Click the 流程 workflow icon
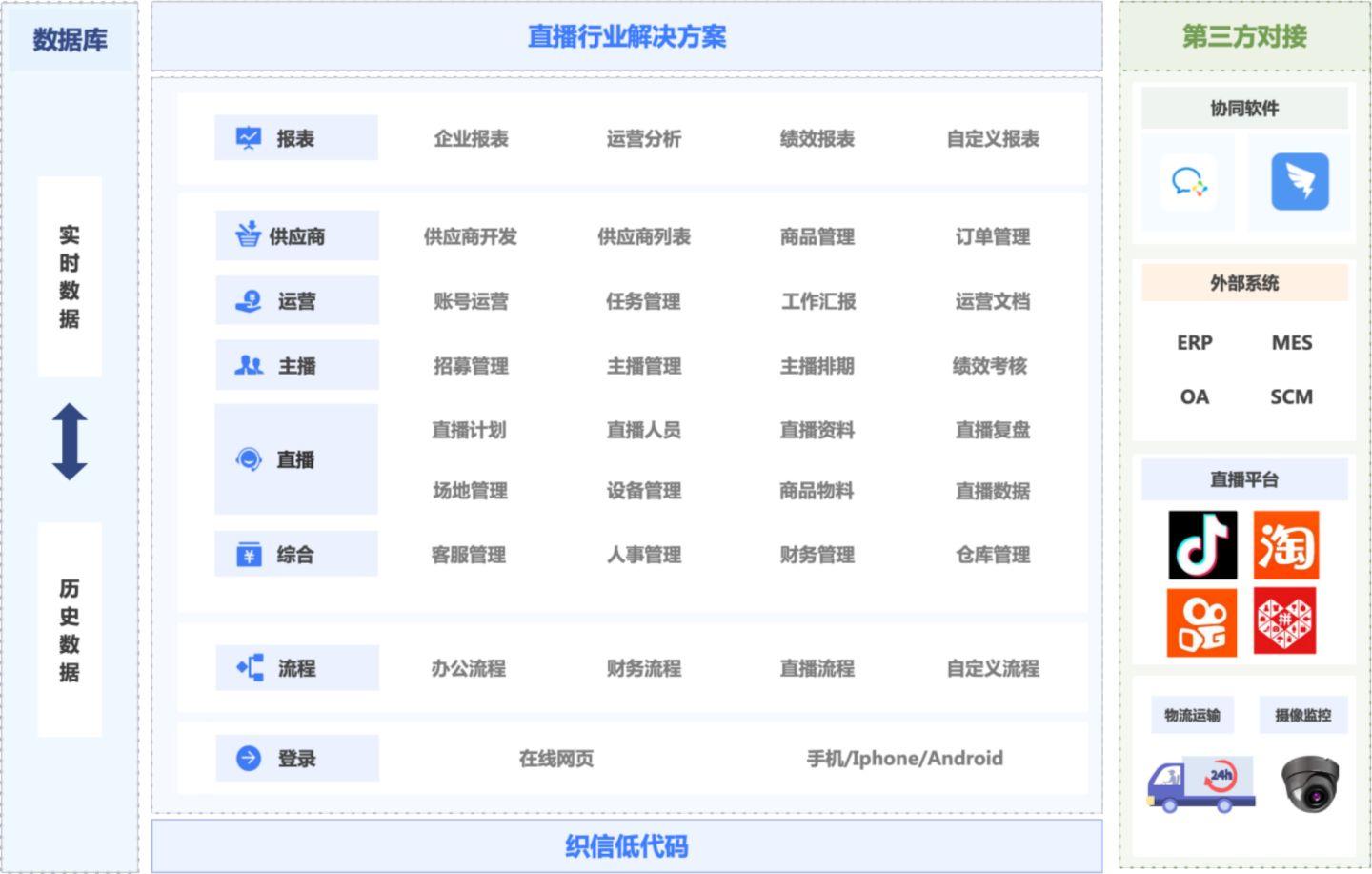1372x874 pixels. (x=249, y=667)
